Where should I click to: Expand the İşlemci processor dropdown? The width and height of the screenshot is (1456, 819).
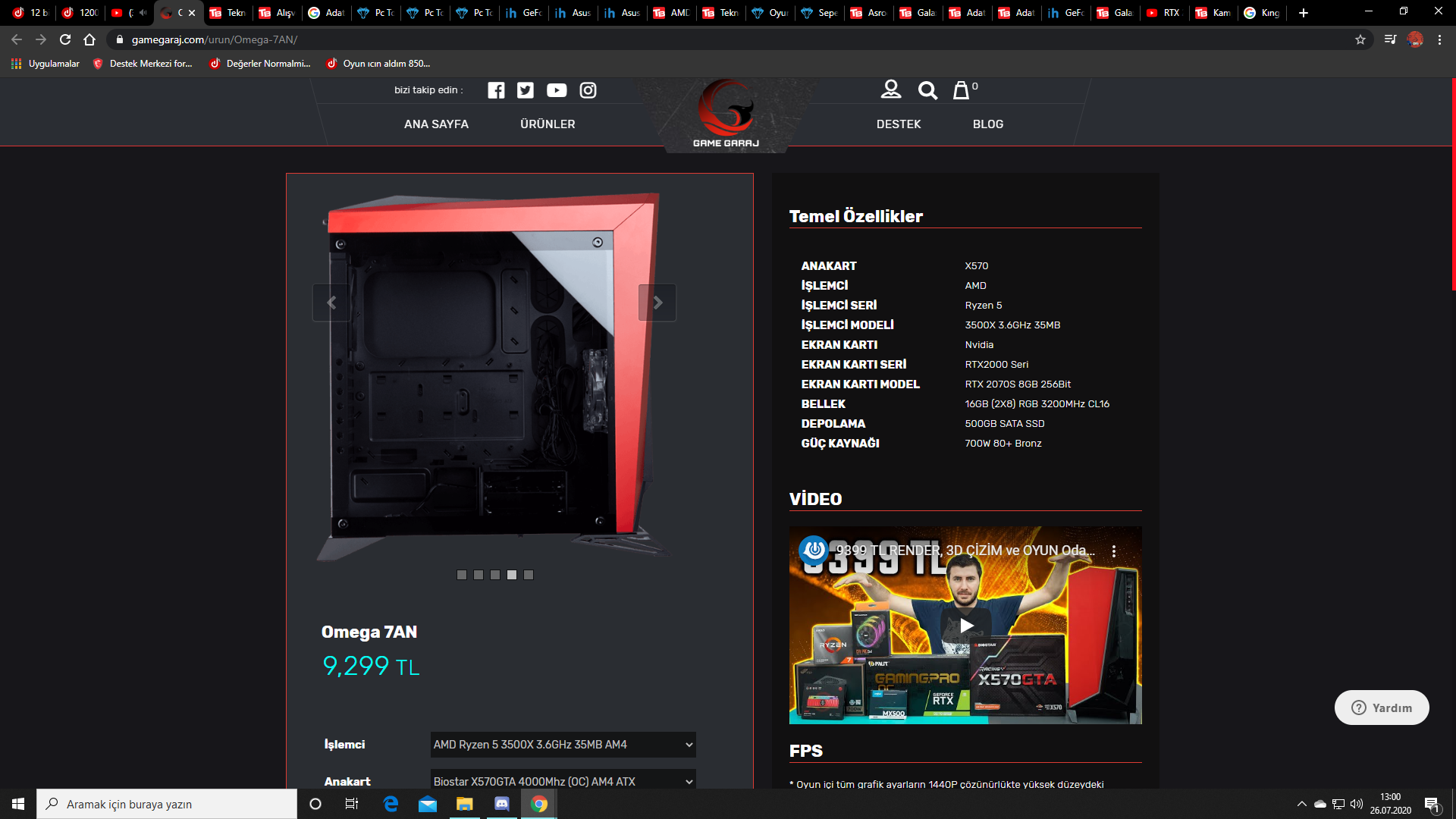click(x=563, y=745)
